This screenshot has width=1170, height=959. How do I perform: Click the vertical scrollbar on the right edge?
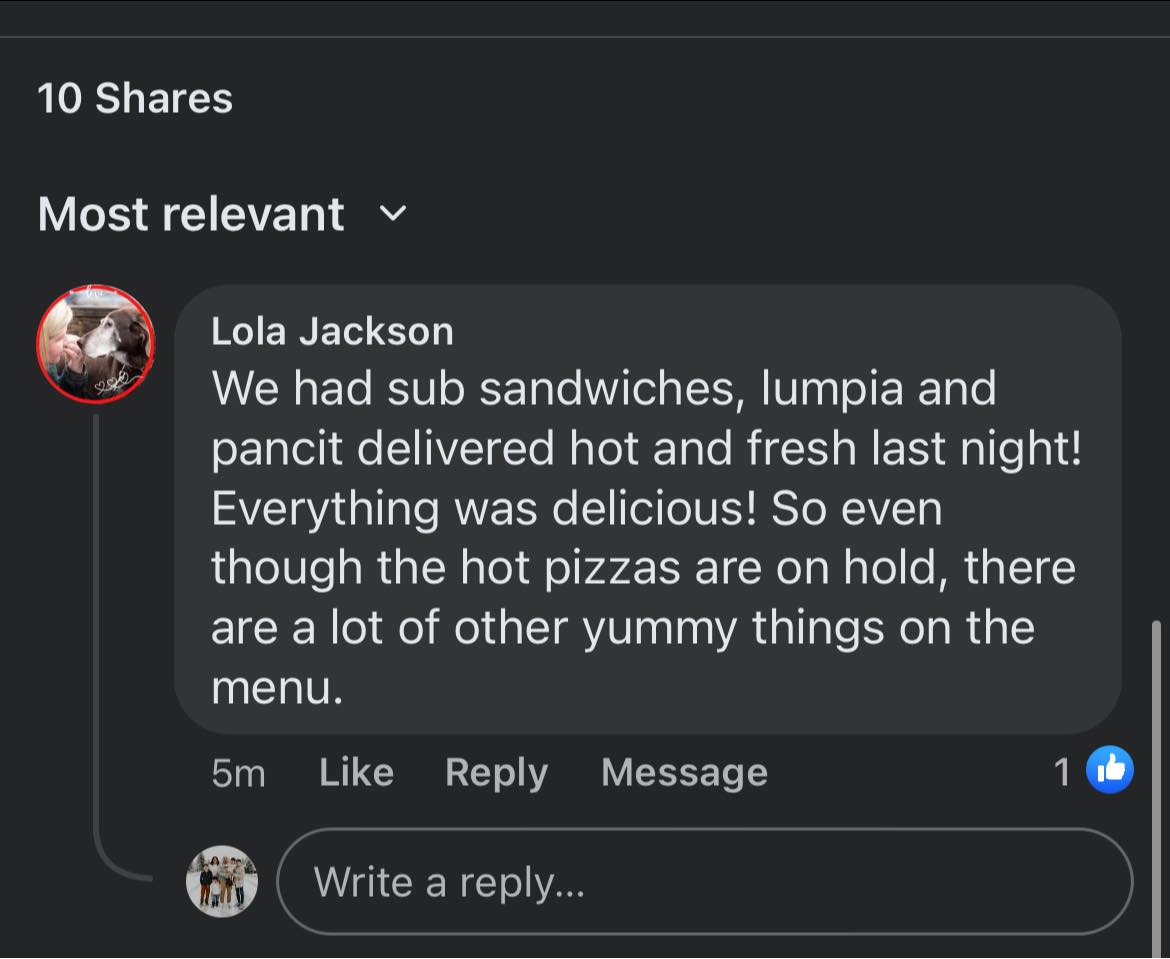(x=1156, y=787)
